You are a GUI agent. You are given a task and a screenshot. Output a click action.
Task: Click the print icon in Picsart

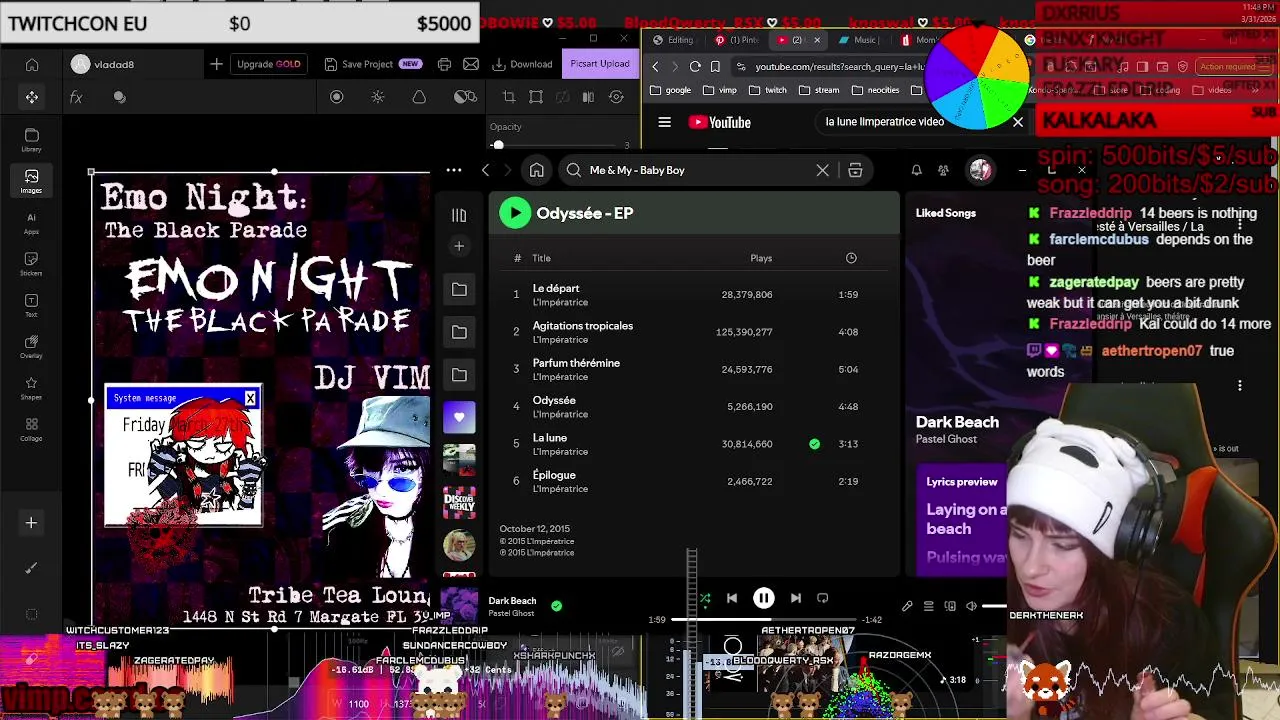(x=444, y=64)
